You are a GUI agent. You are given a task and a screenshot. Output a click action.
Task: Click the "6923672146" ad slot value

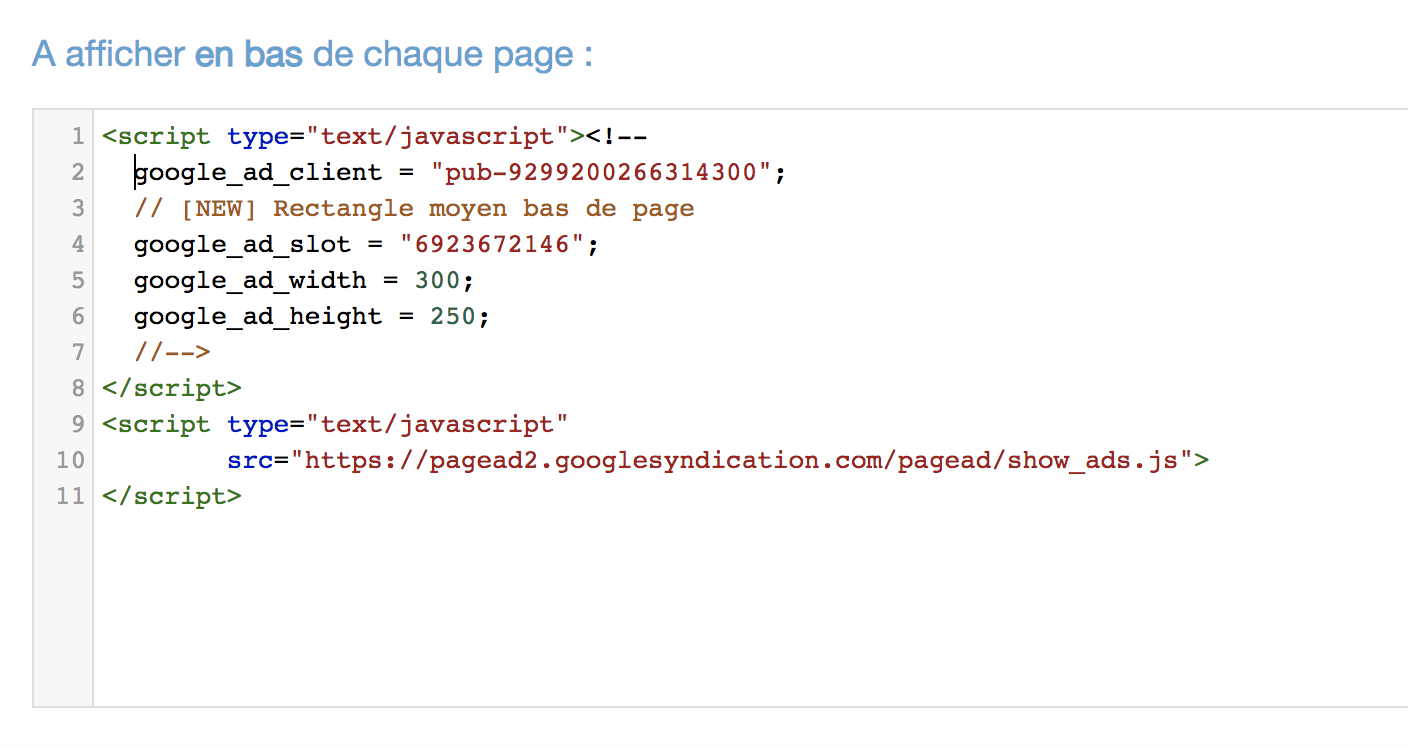click(x=492, y=244)
